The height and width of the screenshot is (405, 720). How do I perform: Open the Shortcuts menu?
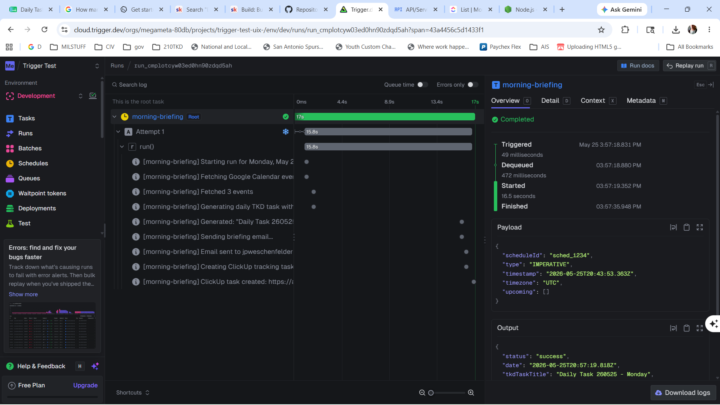tap(132, 393)
